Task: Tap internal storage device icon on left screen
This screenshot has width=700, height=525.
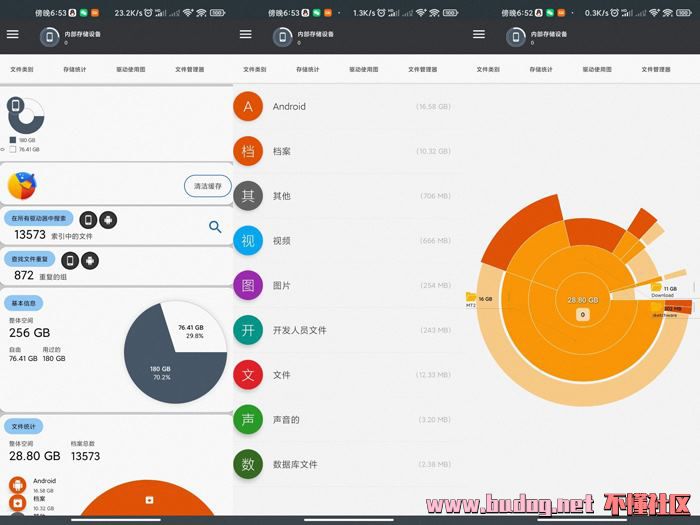Action: pos(50,37)
